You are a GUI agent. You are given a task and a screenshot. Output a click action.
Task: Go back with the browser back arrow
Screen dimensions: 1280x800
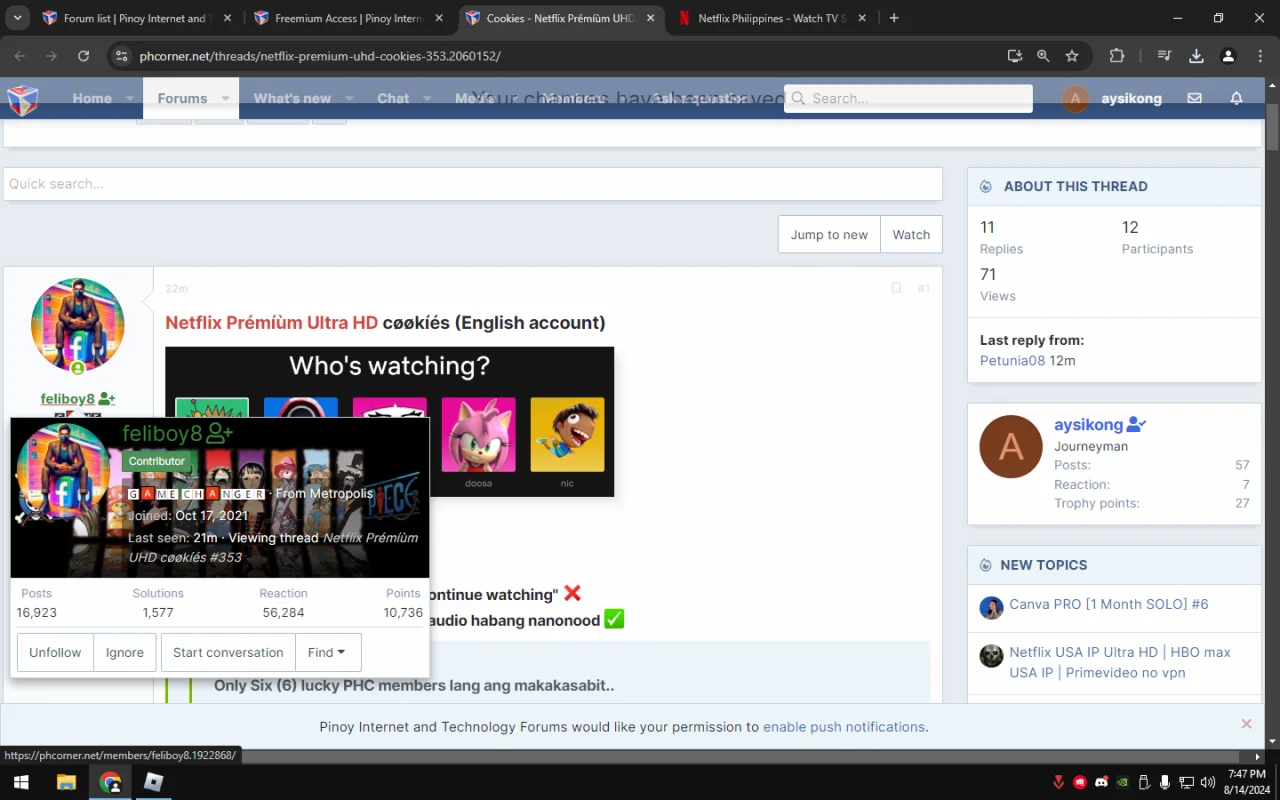click(20, 56)
